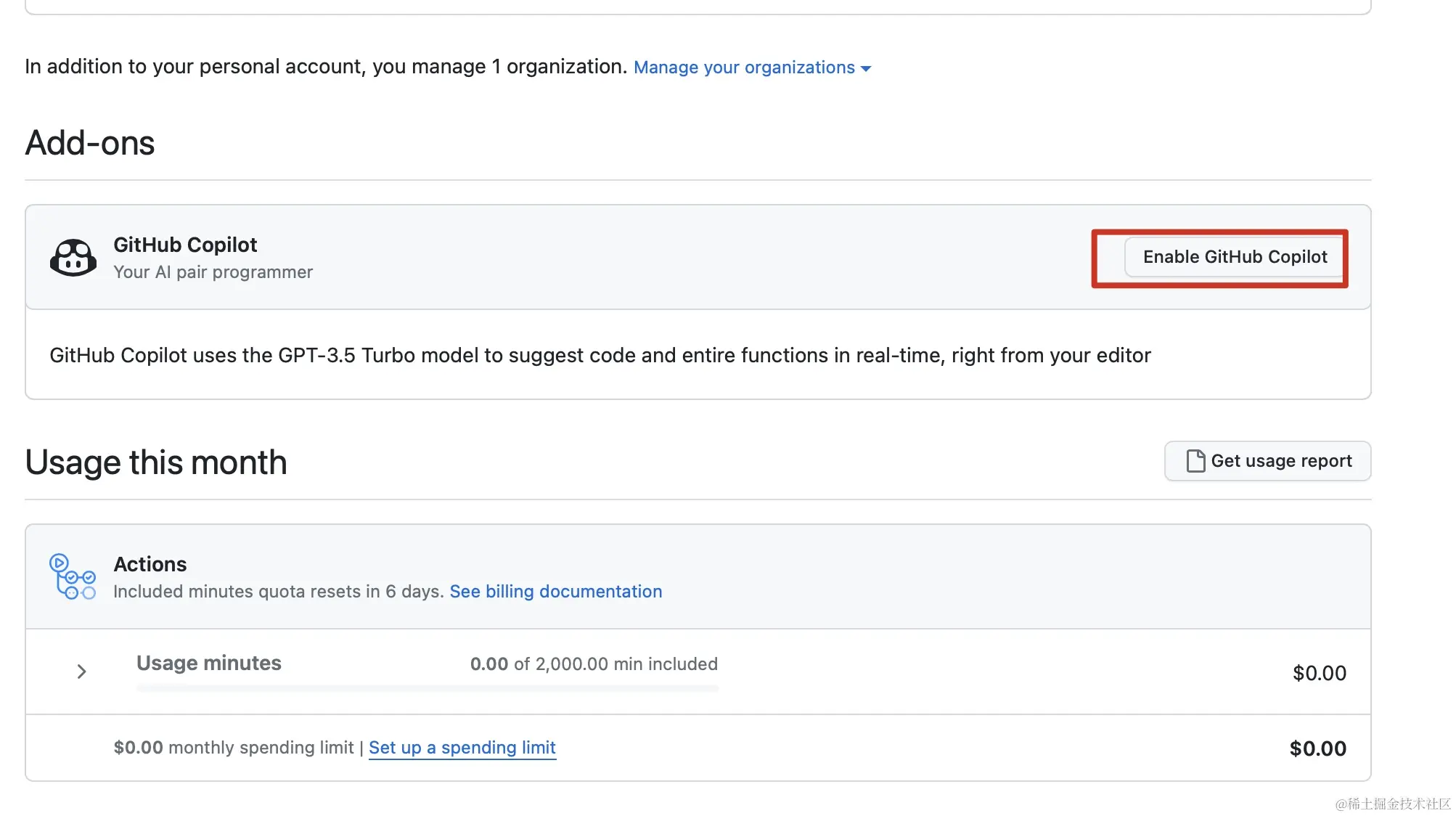Click the Usage minutes label
This screenshot has height=816, width=1456.
(x=208, y=663)
